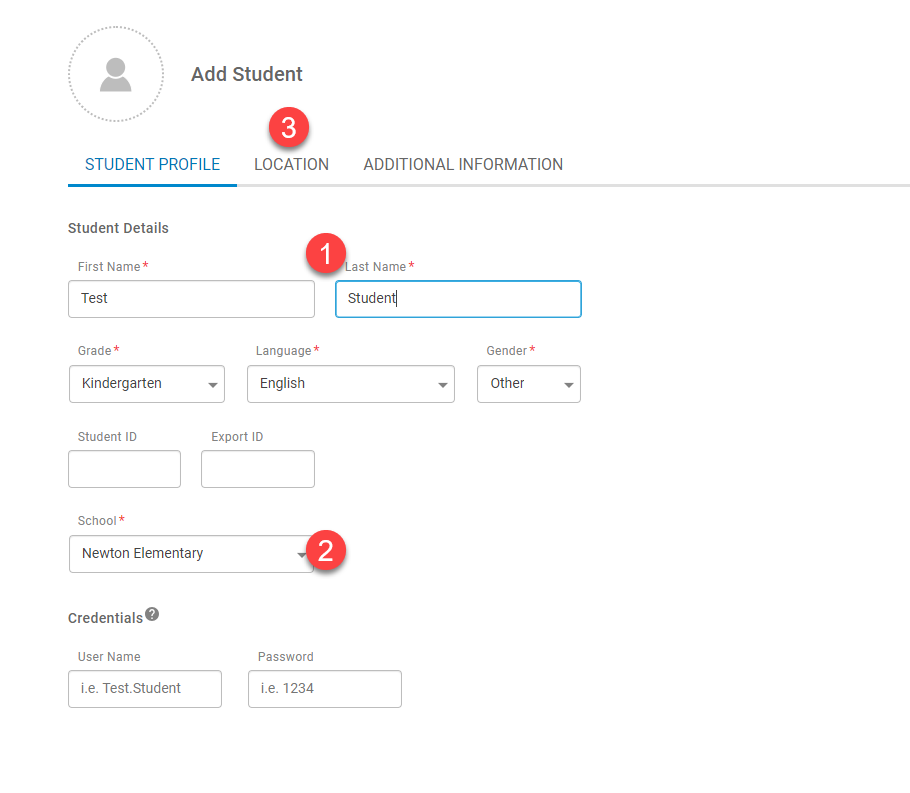Open the Additional Information tab
This screenshot has width=910, height=793.
[x=463, y=164]
